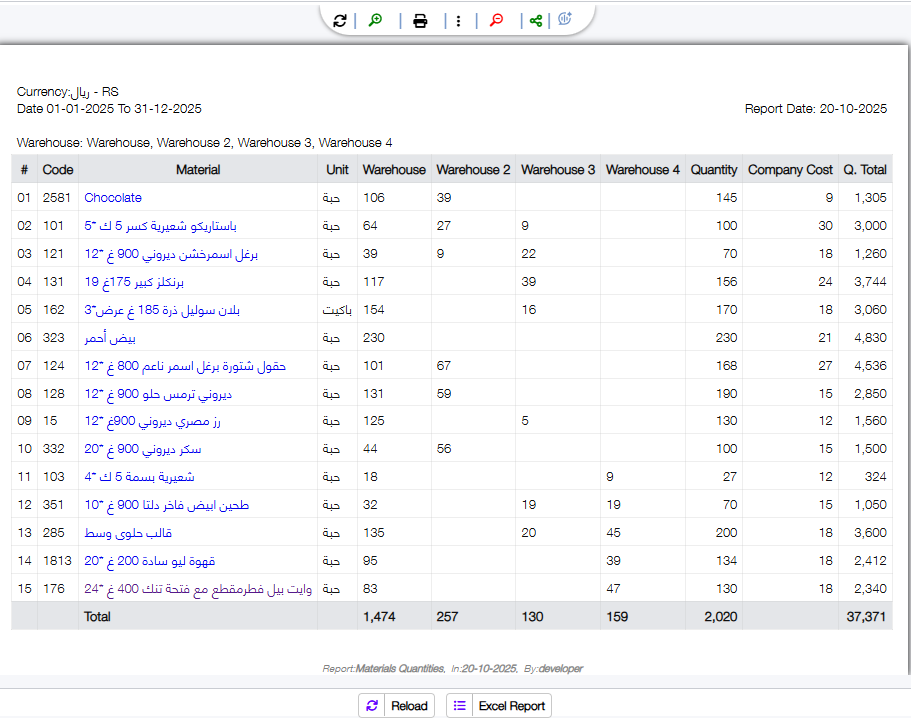This screenshot has width=911, height=718.
Task: Select the grand total 37,371 cell
Action: click(866, 617)
